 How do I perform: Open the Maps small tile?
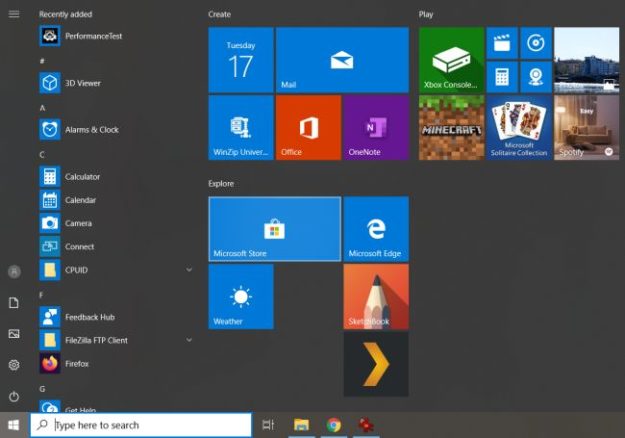point(536,77)
